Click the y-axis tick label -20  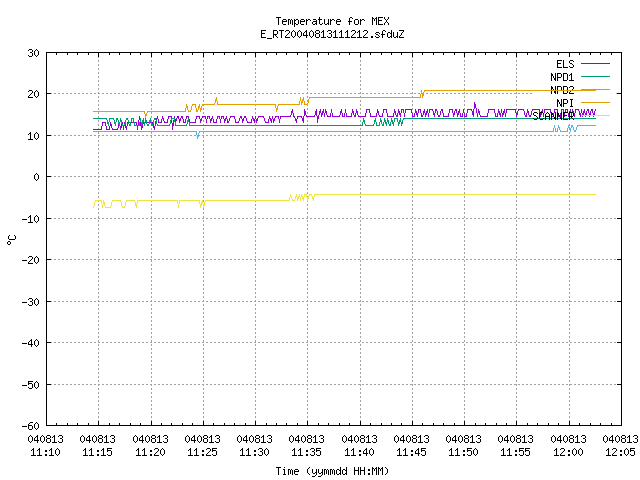[x=31, y=260]
